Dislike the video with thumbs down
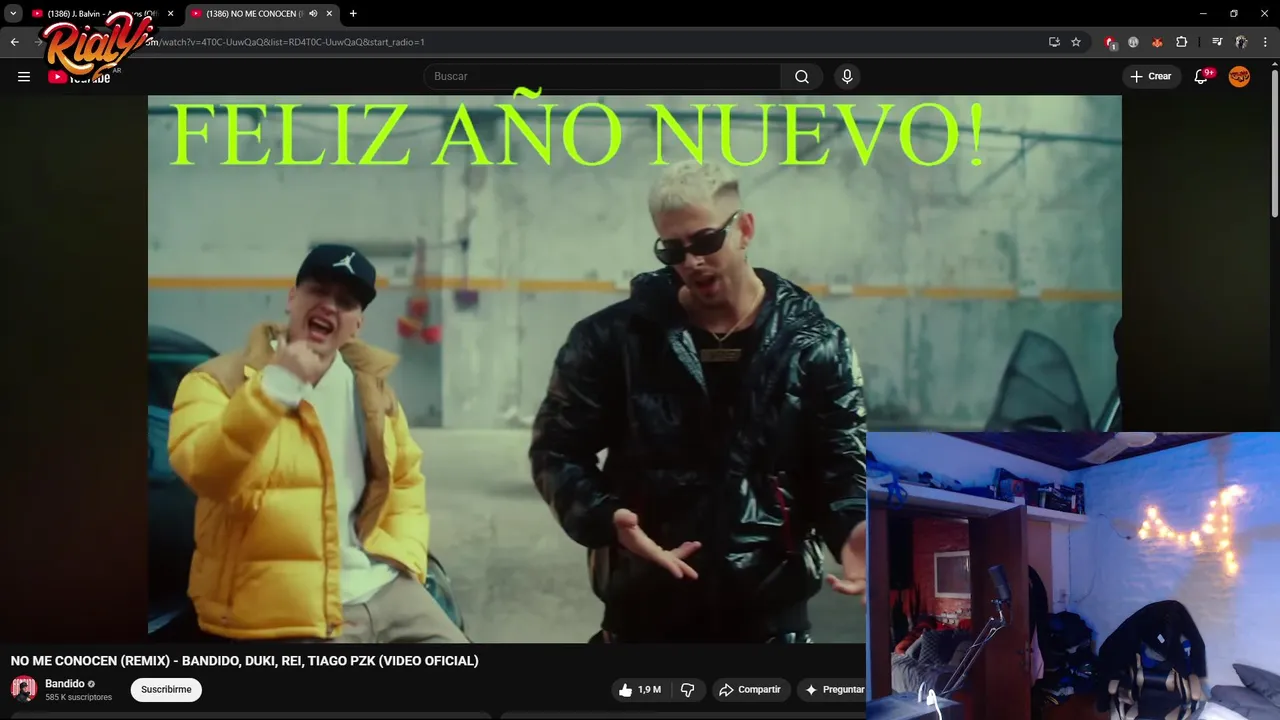This screenshot has width=1280, height=720. (x=687, y=690)
